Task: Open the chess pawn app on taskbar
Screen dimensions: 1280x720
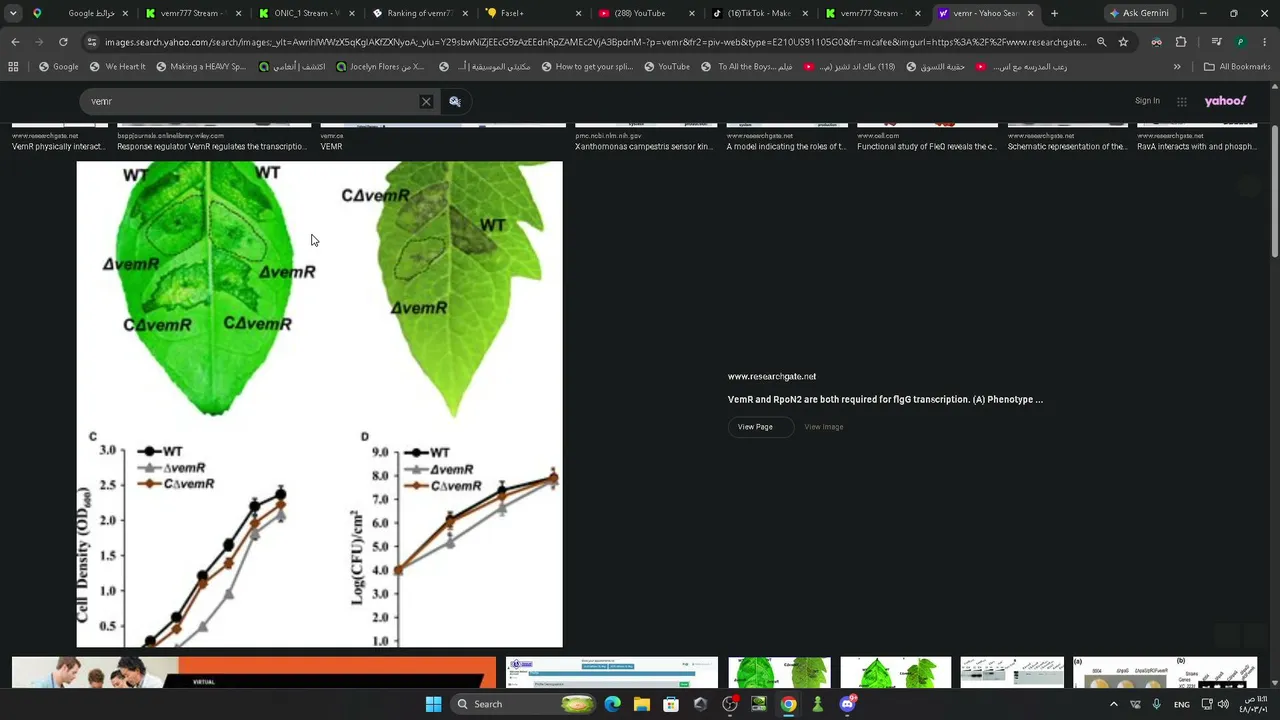Action: click(818, 704)
